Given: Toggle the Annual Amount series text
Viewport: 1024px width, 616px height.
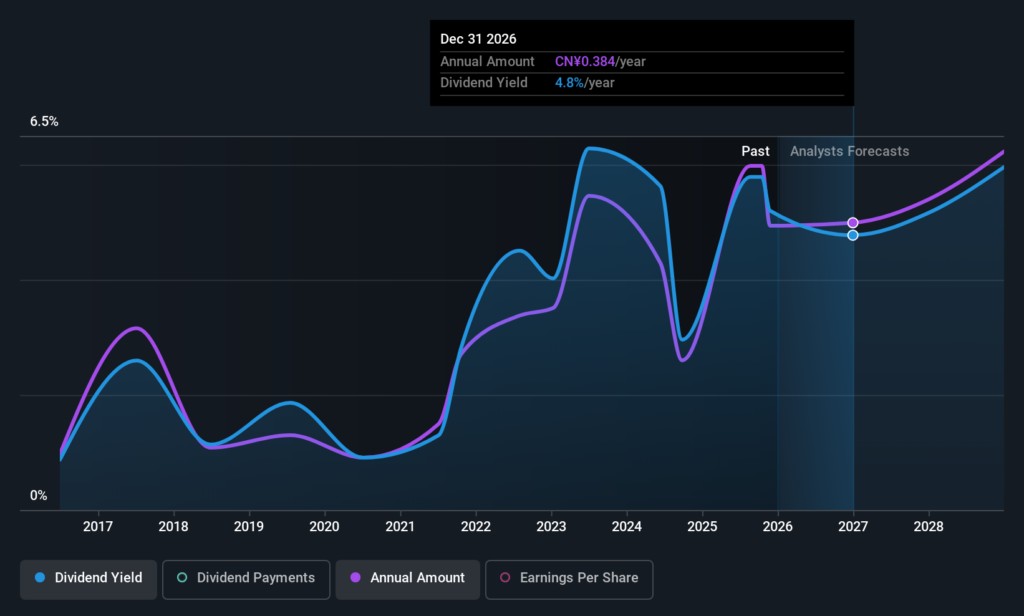Looking at the screenshot, I should pyautogui.click(x=417, y=578).
